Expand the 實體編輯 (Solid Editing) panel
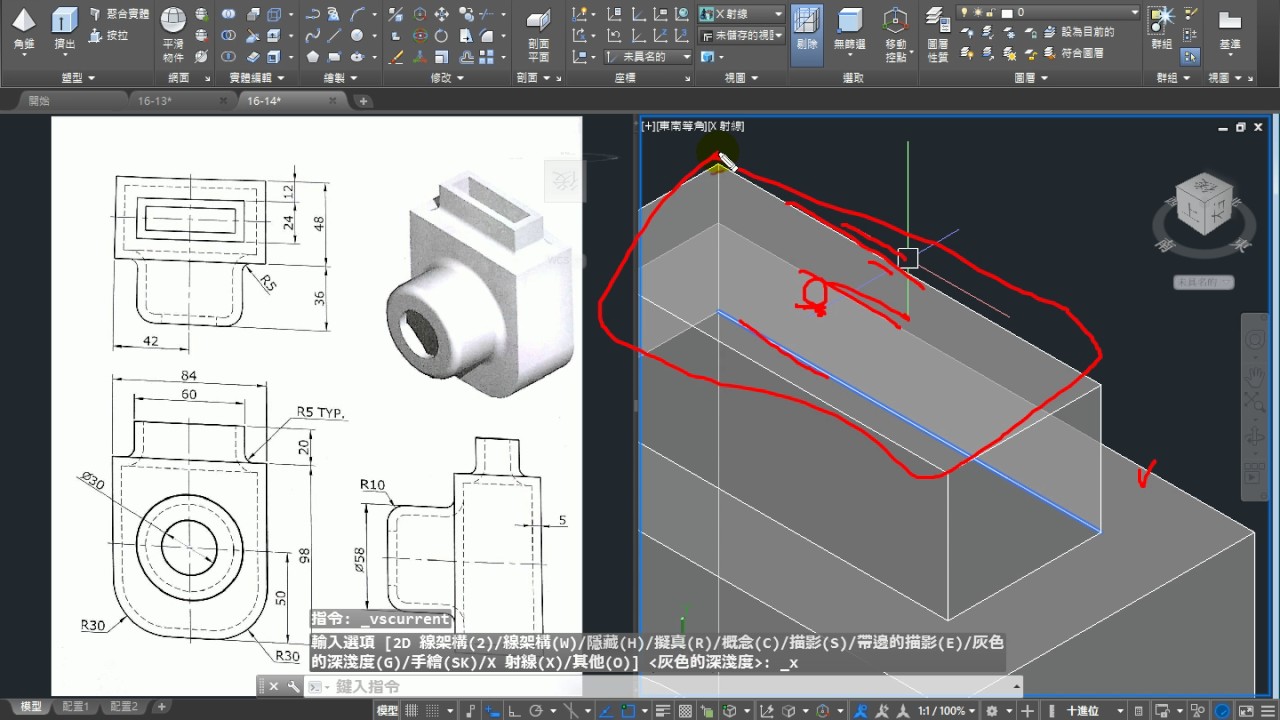This screenshot has height=720, width=1280. tap(256, 77)
